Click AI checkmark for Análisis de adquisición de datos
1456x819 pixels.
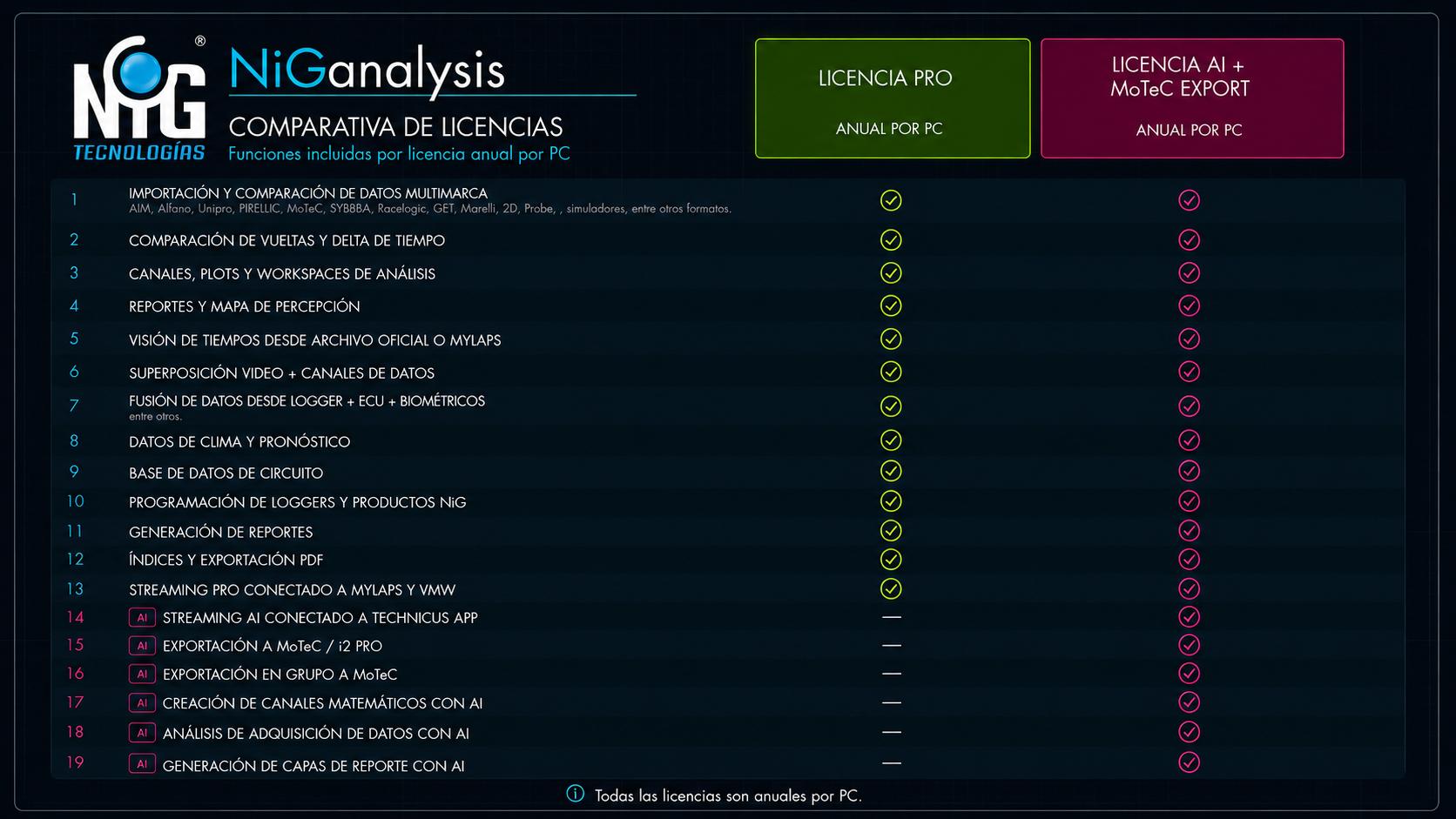(x=1189, y=732)
